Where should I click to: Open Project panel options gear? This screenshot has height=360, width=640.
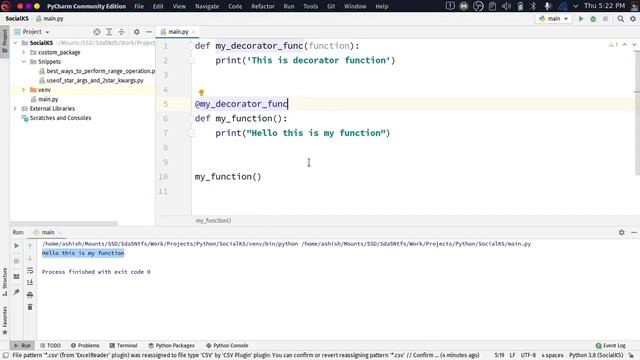pyautogui.click(x=137, y=32)
